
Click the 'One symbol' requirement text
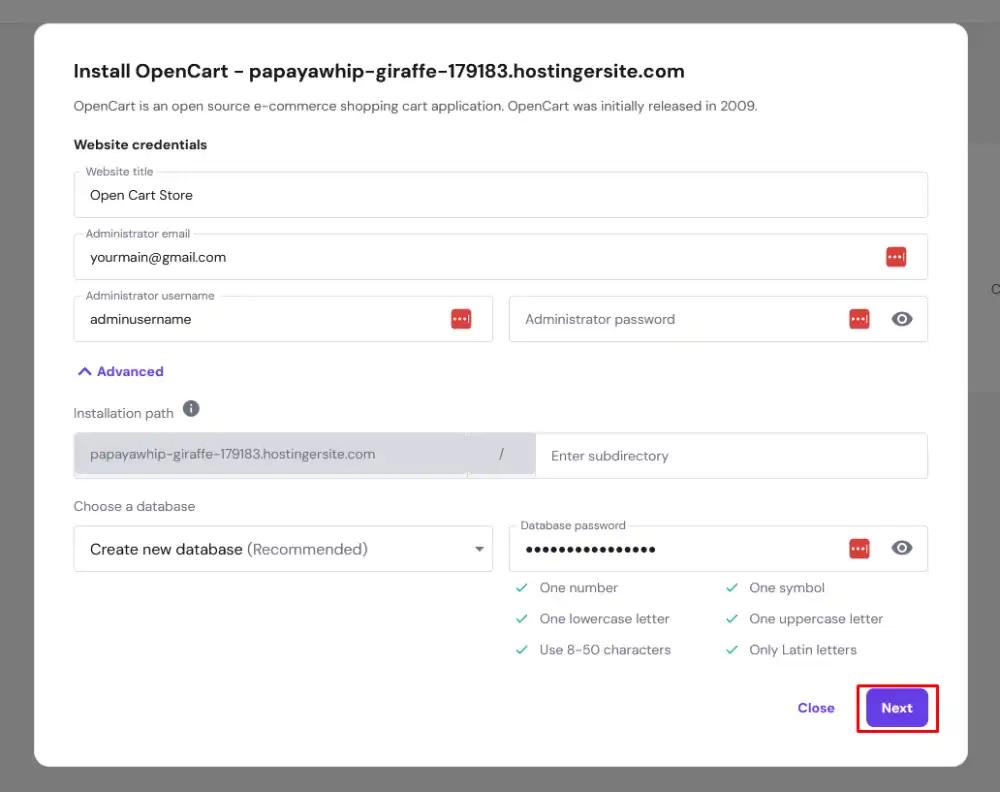pyautogui.click(x=786, y=588)
